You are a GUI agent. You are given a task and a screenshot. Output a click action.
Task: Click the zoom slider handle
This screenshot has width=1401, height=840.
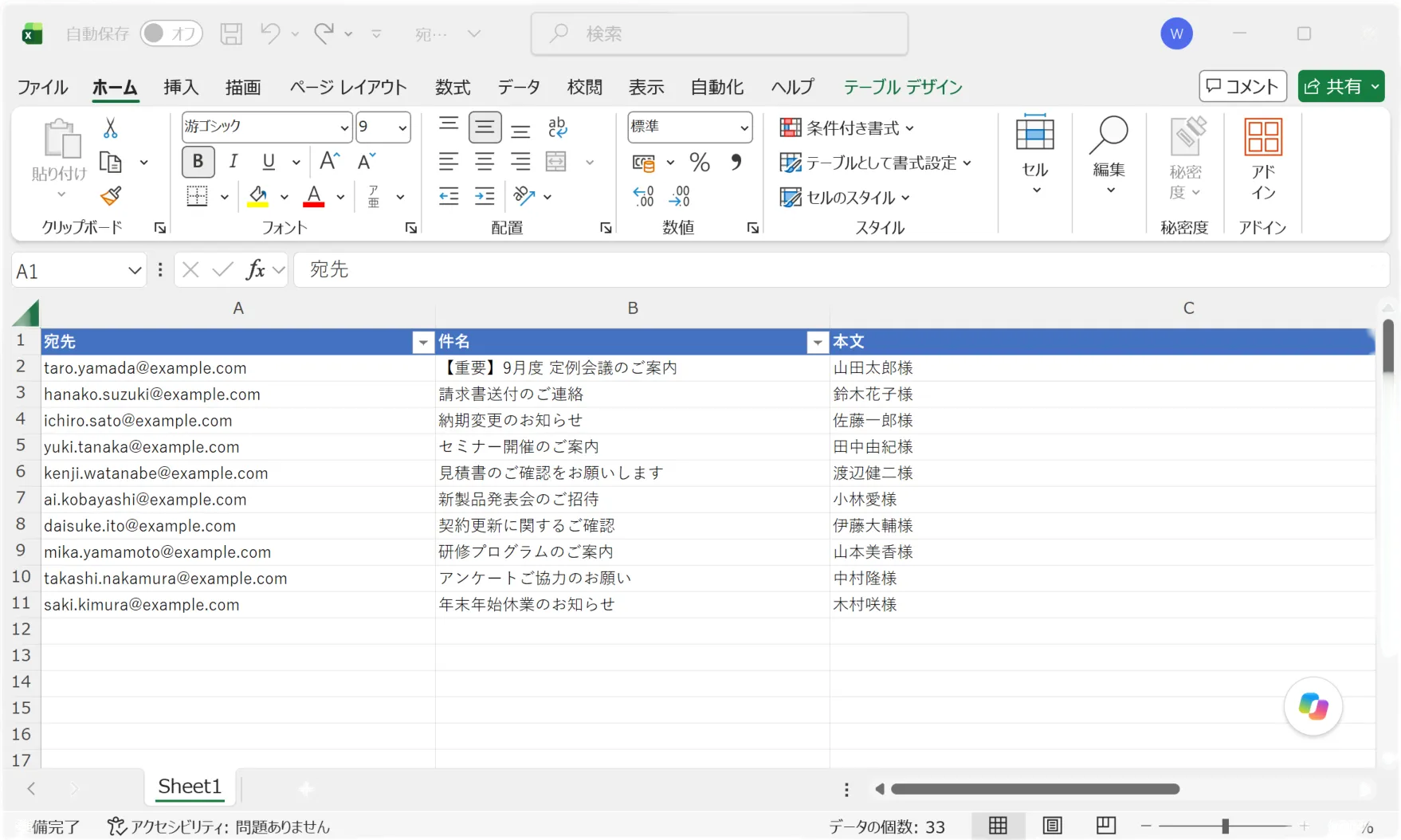pyautogui.click(x=1225, y=826)
